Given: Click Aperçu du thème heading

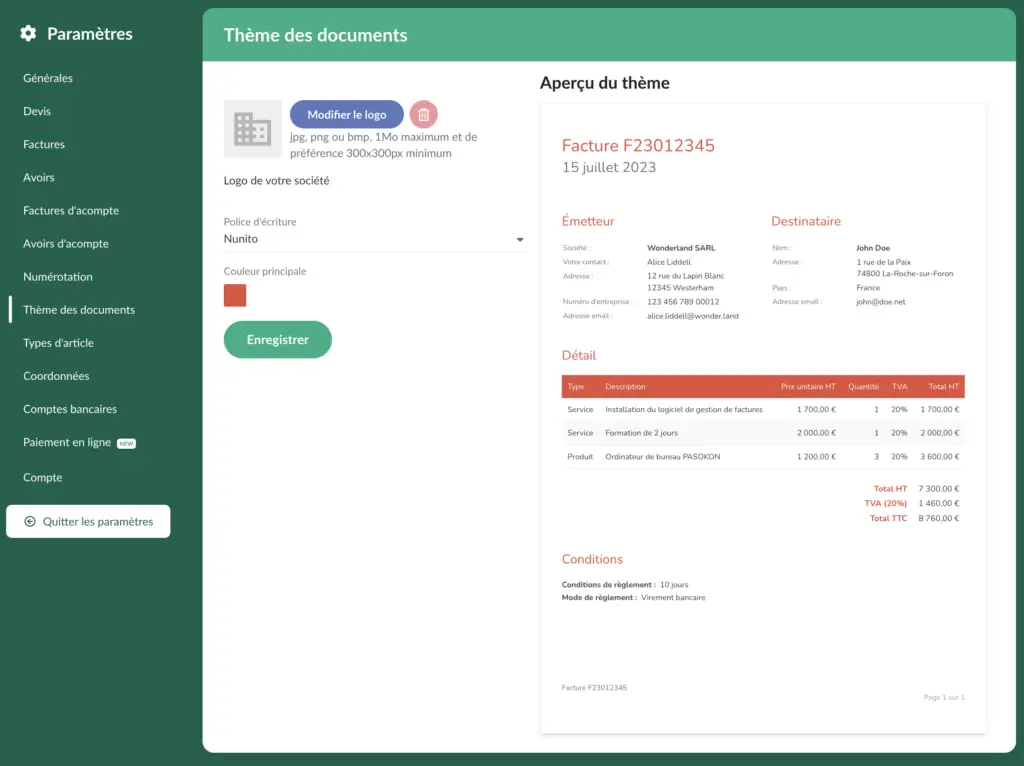Looking at the screenshot, I should point(605,83).
